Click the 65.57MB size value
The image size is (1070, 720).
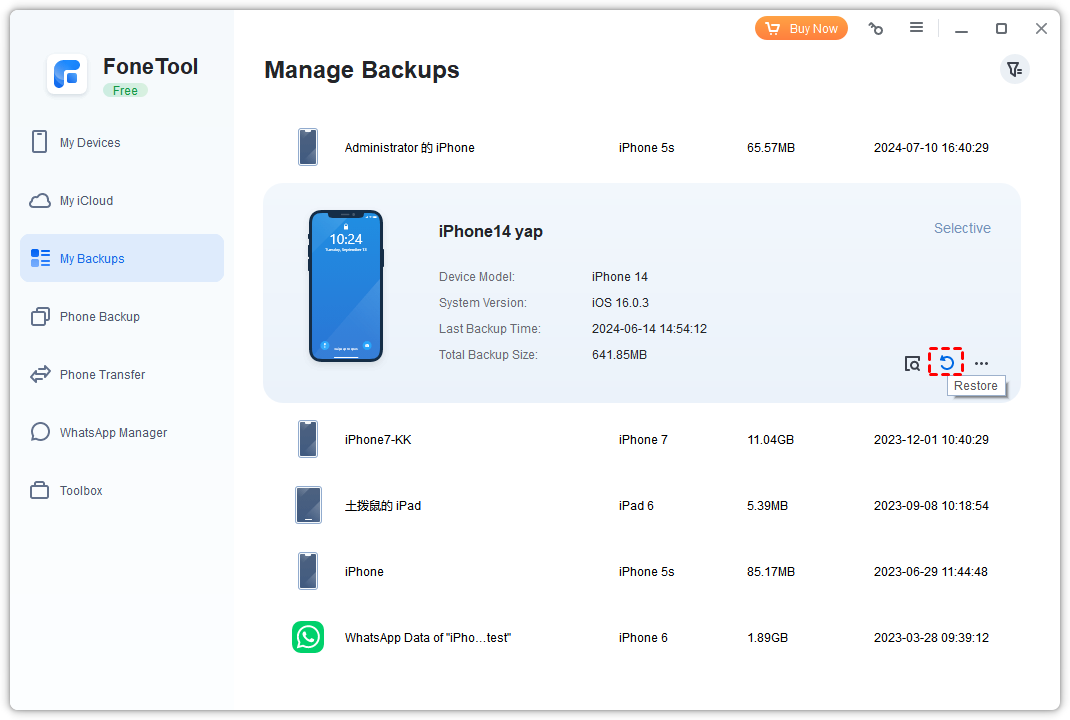(x=771, y=147)
